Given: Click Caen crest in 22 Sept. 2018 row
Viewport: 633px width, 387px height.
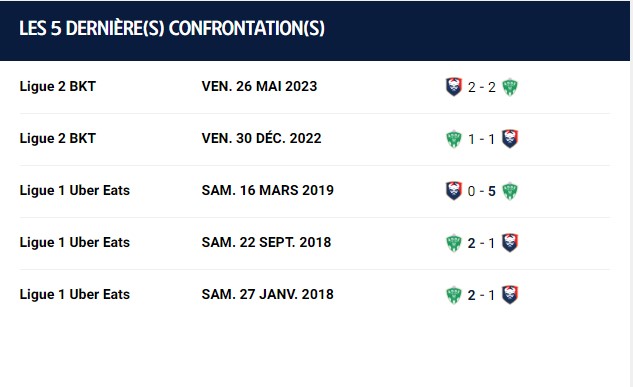Looking at the screenshot, I should (510, 243).
